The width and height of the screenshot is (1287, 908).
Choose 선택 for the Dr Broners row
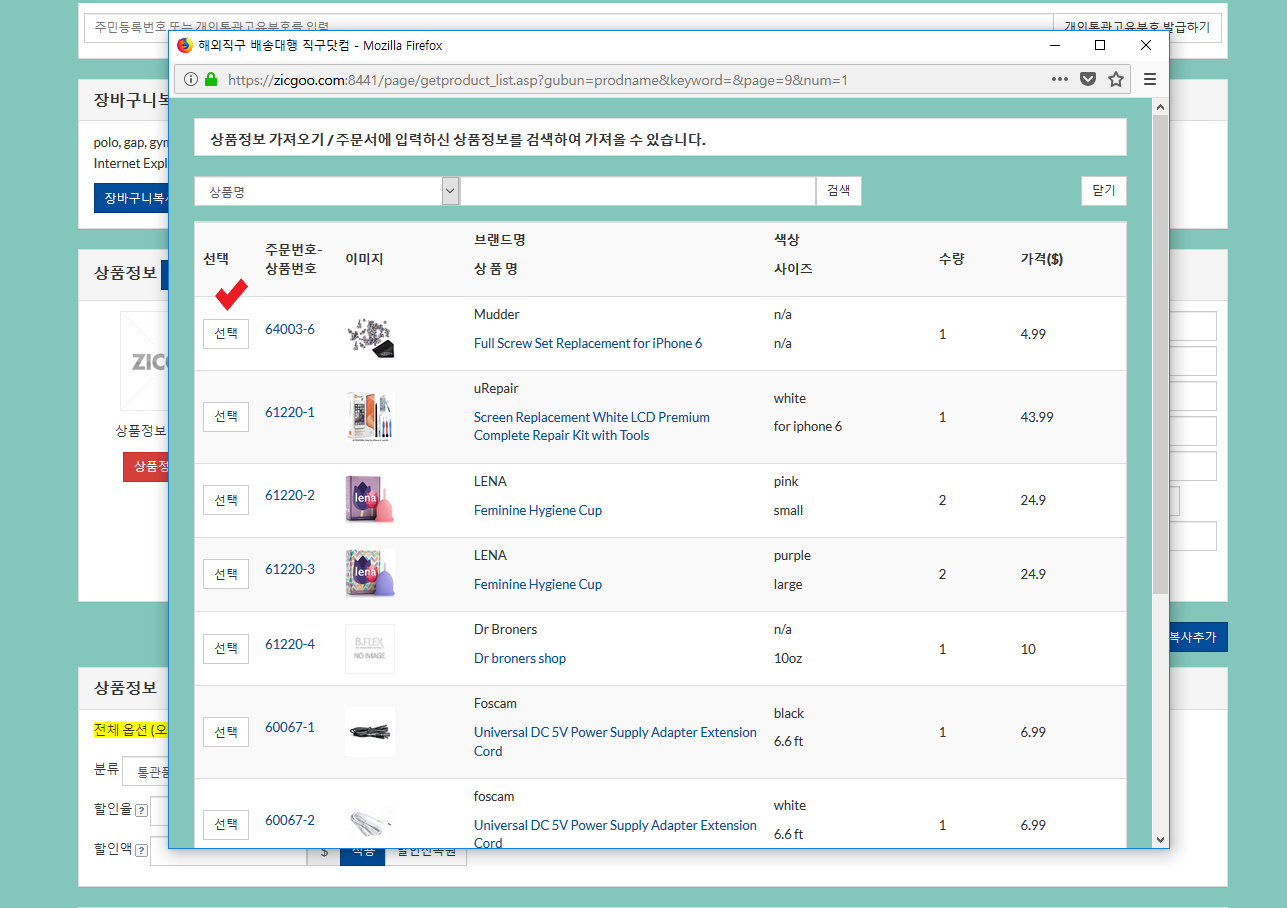[226, 649]
